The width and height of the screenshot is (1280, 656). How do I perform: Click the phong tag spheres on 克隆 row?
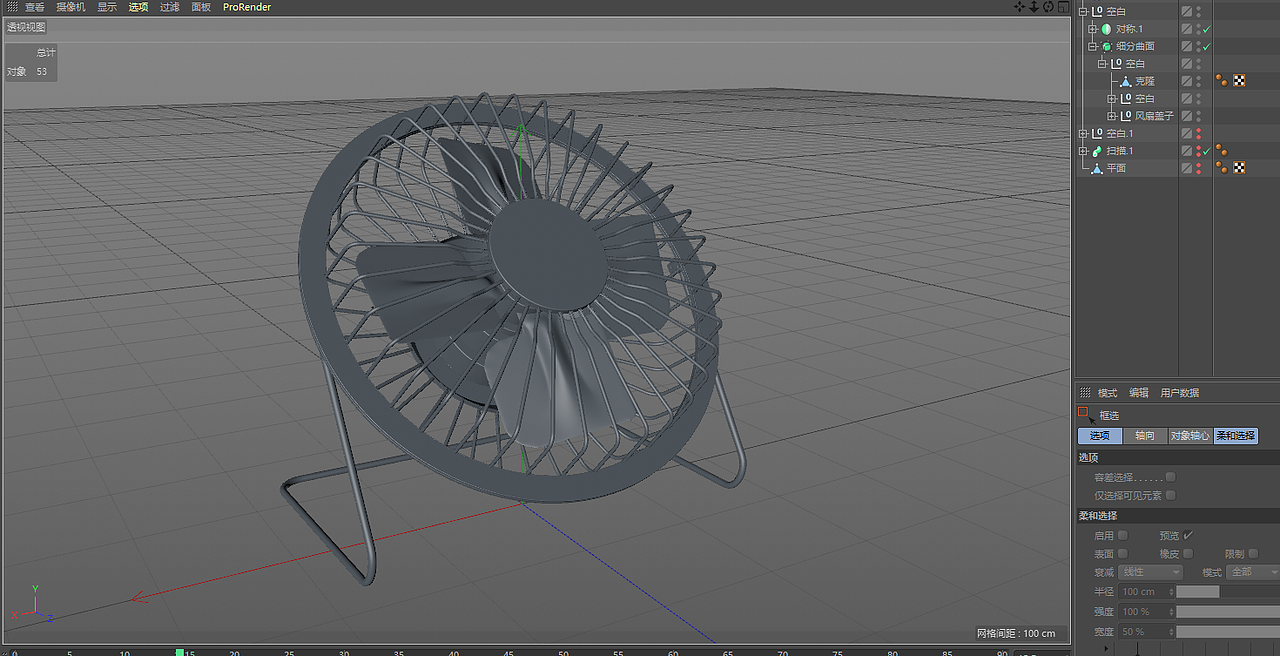[x=1222, y=81]
